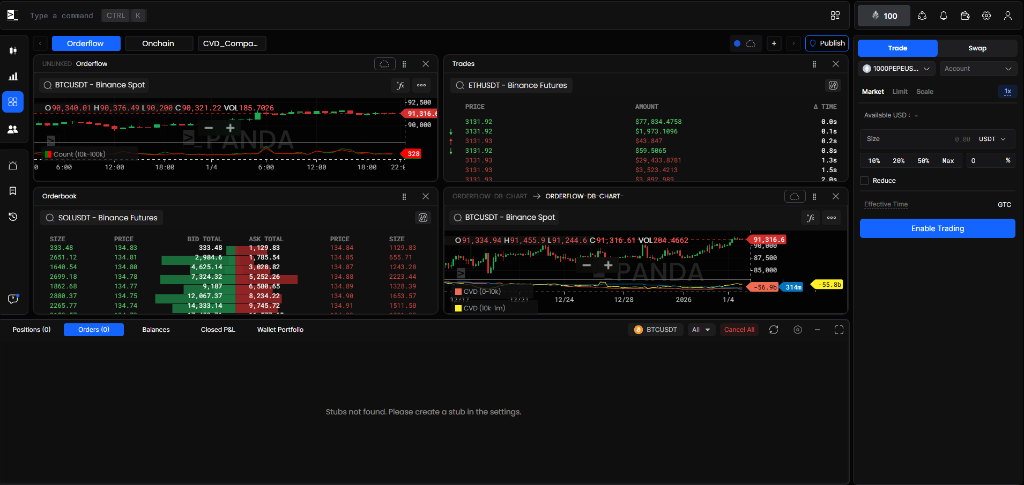Viewport: 1024px width, 485px height.
Task: Open USDT size unit dropdown
Action: pos(992,139)
